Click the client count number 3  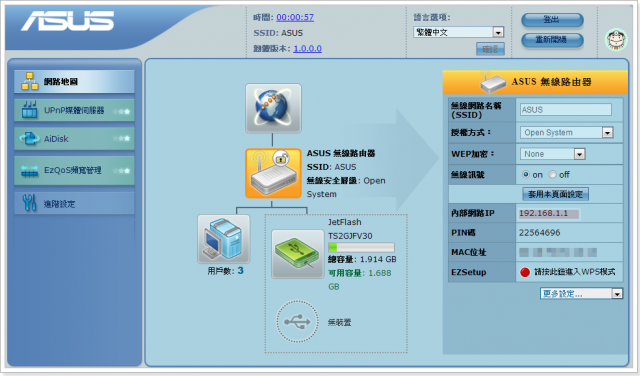coord(240,270)
